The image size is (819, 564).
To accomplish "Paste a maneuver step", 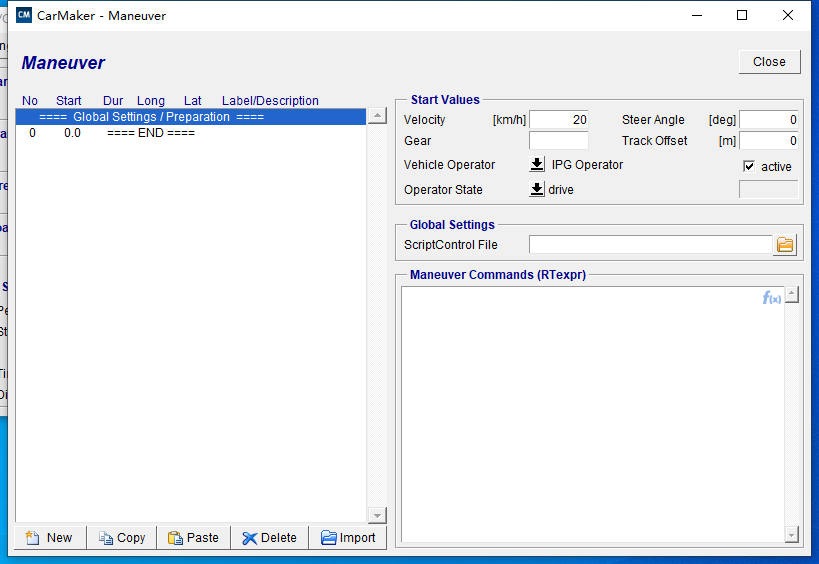I will (193, 538).
